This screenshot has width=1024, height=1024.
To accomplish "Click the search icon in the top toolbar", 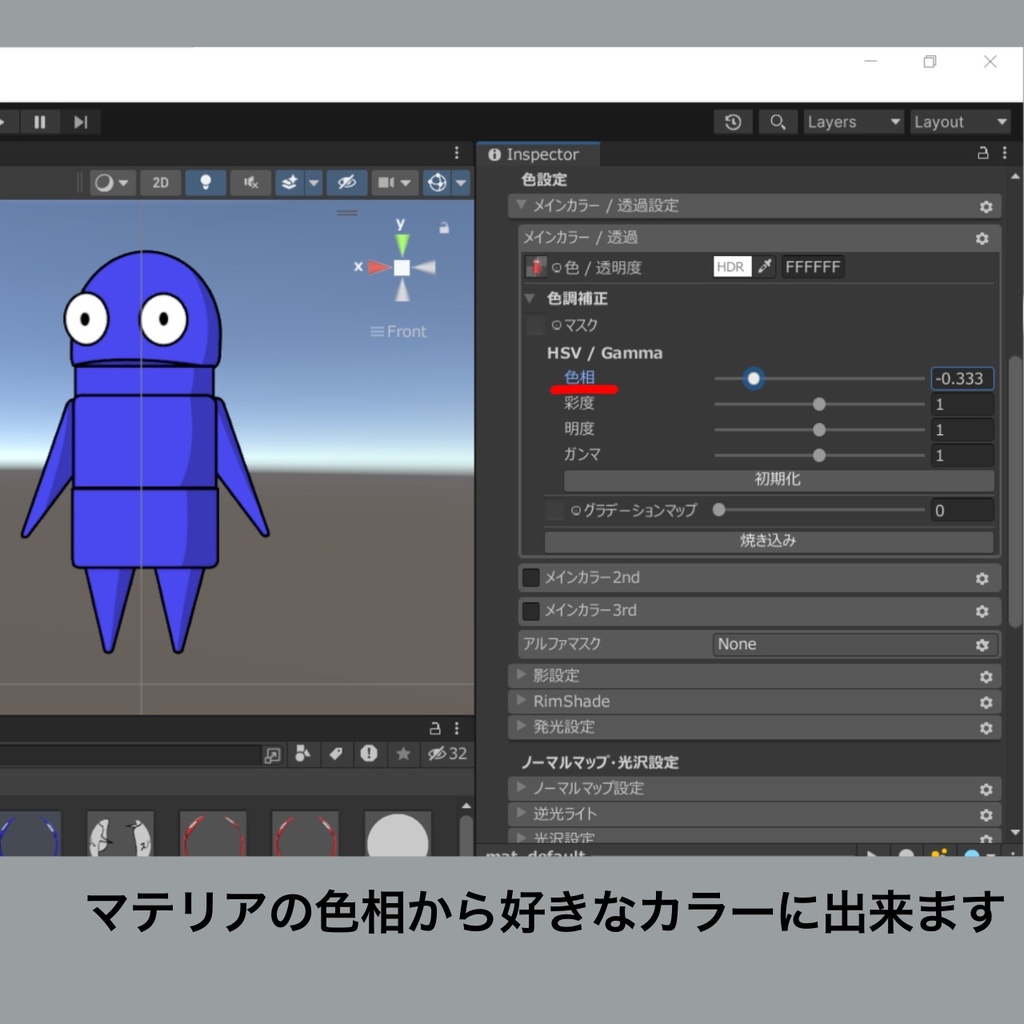I will pos(778,121).
